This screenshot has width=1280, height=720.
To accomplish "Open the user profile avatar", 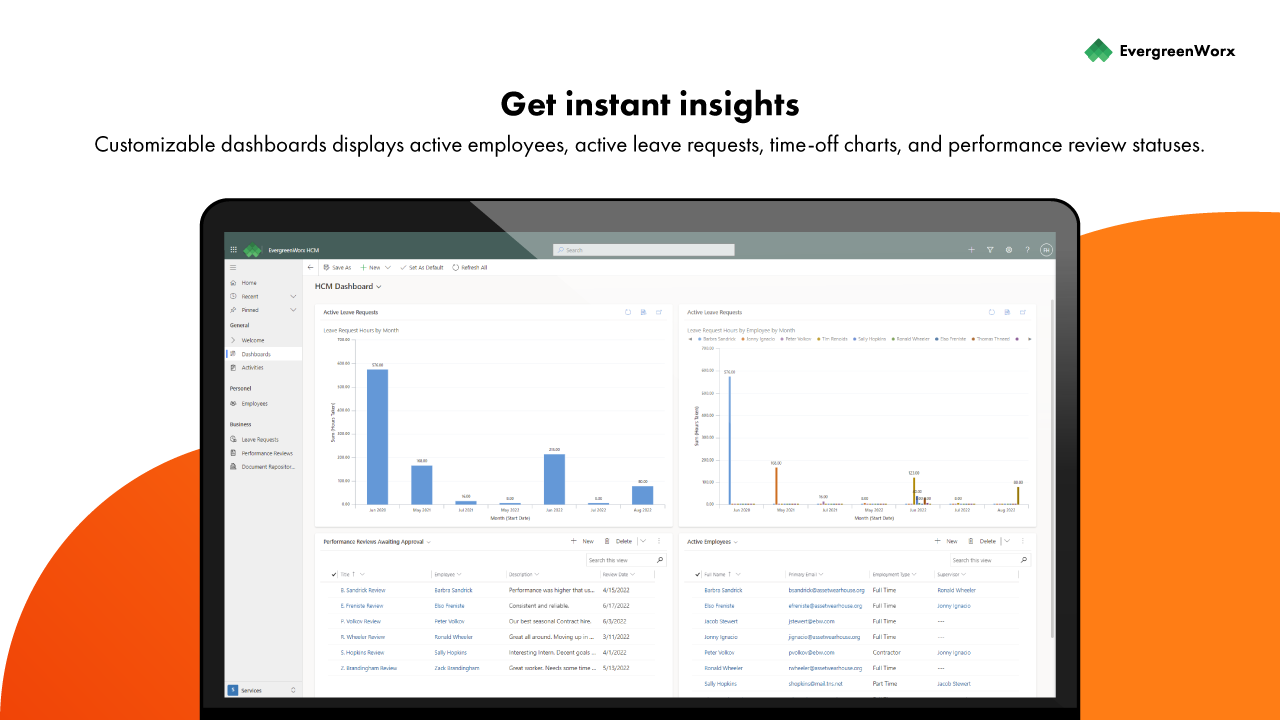I will point(1046,250).
